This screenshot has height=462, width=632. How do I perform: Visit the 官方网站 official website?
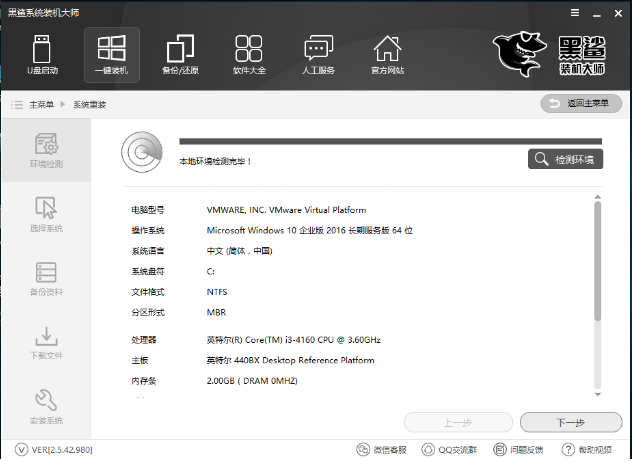(x=387, y=55)
